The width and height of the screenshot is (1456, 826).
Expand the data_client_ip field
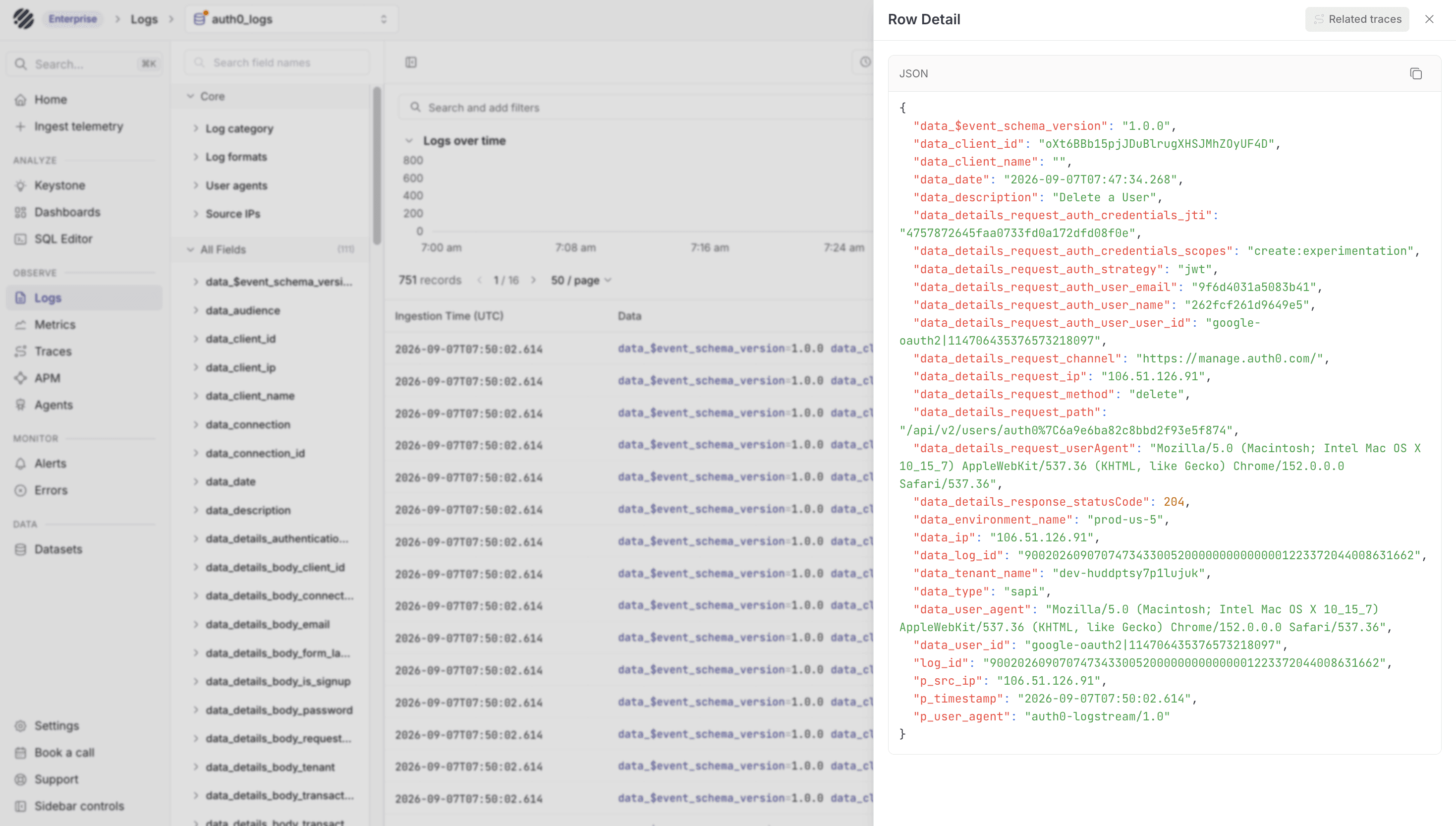(196, 367)
